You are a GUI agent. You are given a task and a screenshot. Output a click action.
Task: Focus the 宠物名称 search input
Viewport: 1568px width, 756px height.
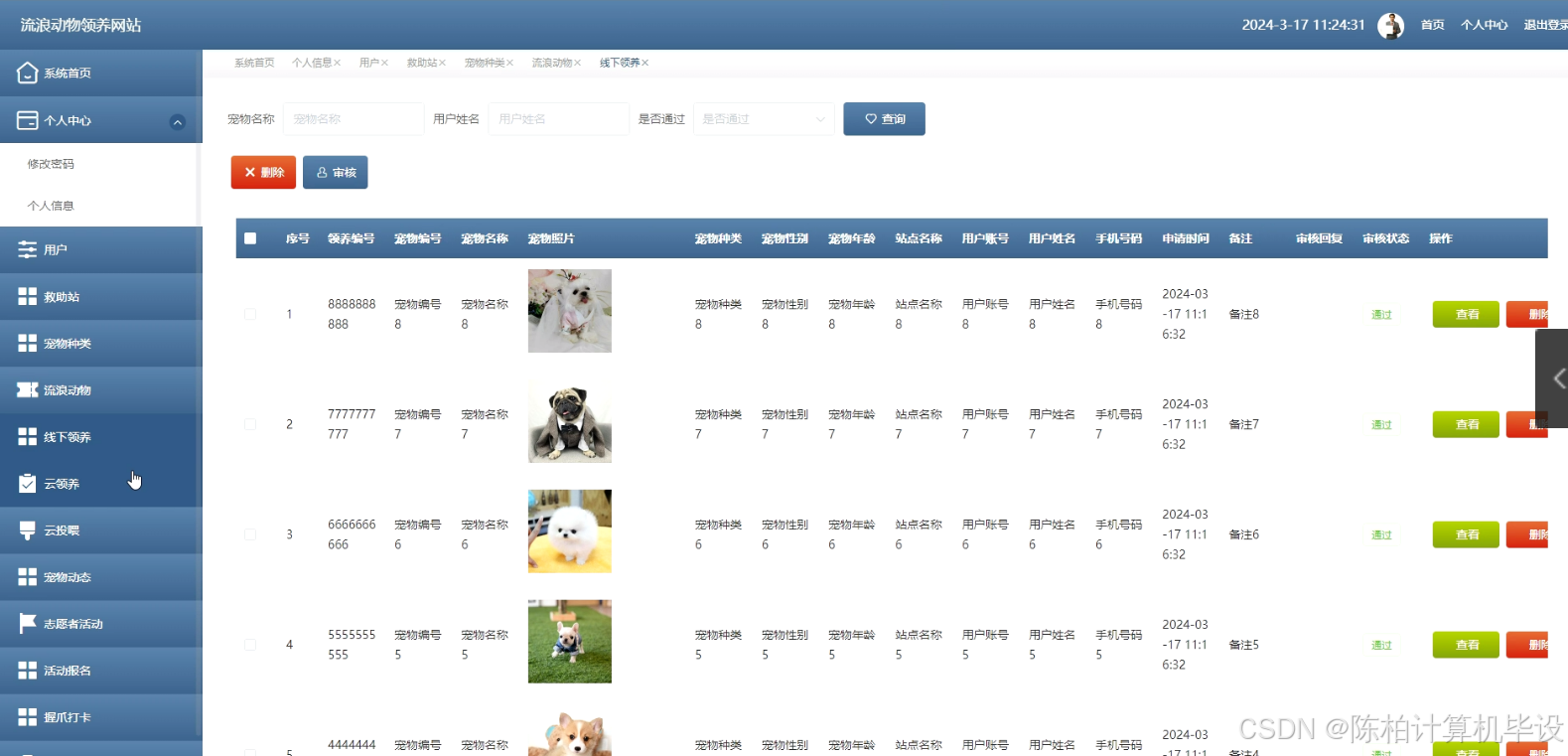tap(354, 119)
